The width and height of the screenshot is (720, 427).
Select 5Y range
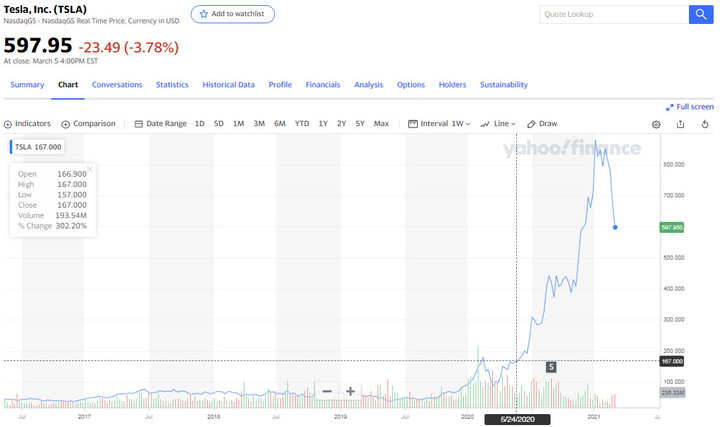coord(360,124)
